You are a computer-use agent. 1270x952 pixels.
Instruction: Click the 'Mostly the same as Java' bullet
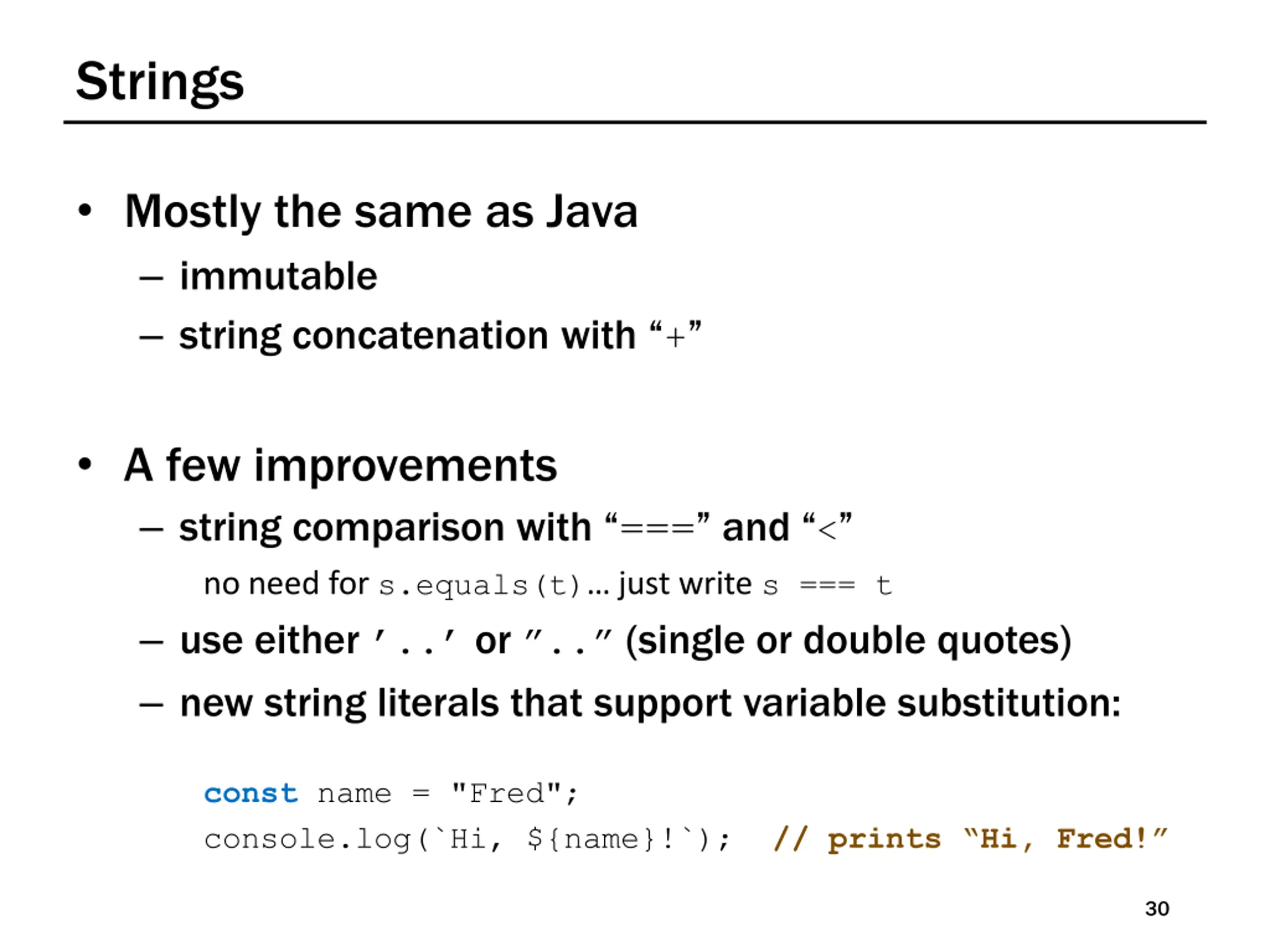pyautogui.click(x=381, y=212)
